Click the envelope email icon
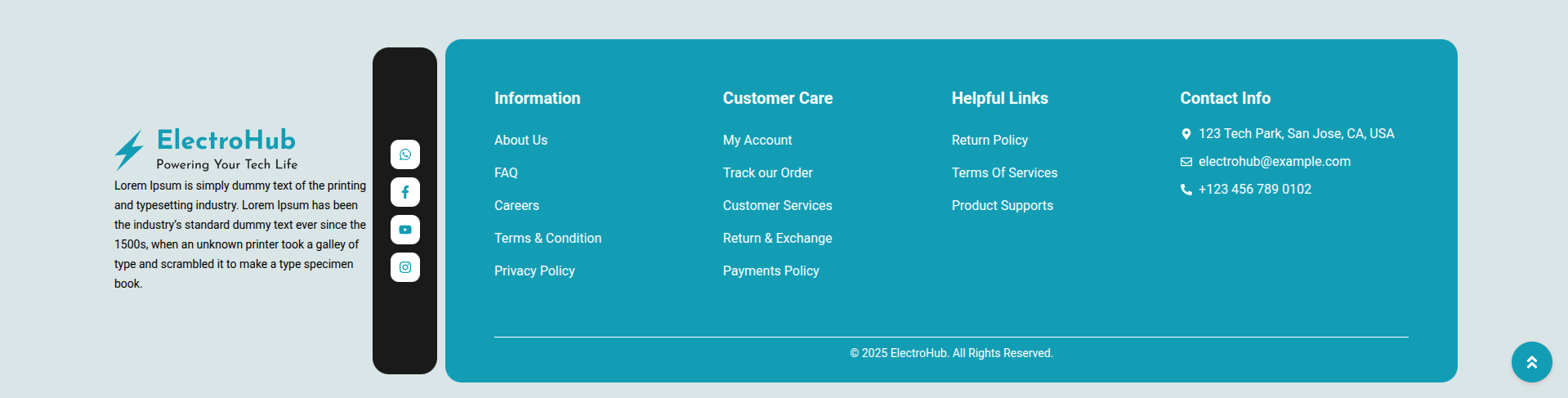The image size is (1568, 398). pos(1186,162)
